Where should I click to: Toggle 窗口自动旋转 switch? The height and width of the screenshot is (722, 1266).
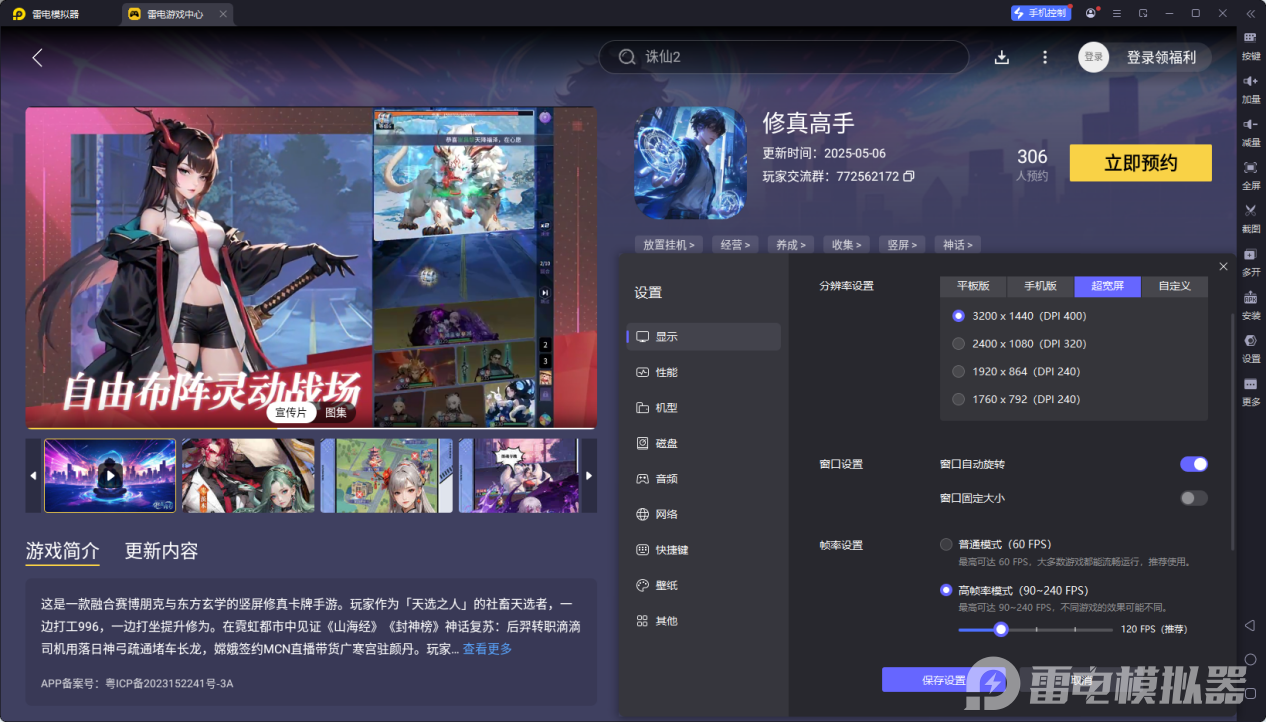point(1194,464)
